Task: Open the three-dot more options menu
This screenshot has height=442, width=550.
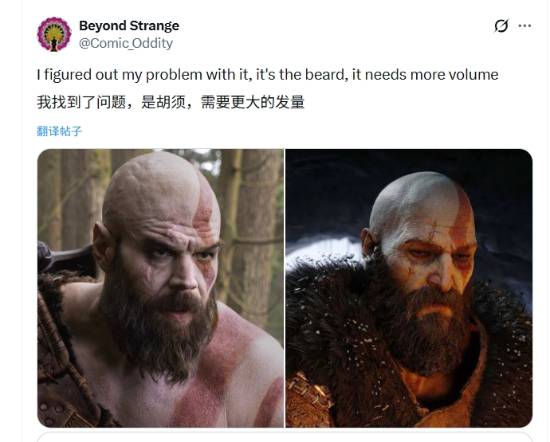Action: point(524,26)
